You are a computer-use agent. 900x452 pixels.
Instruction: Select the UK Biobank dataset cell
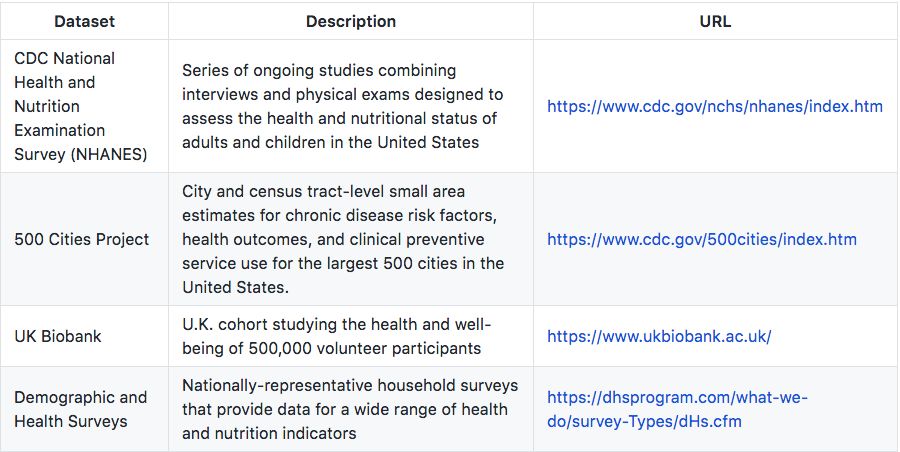[84, 336]
